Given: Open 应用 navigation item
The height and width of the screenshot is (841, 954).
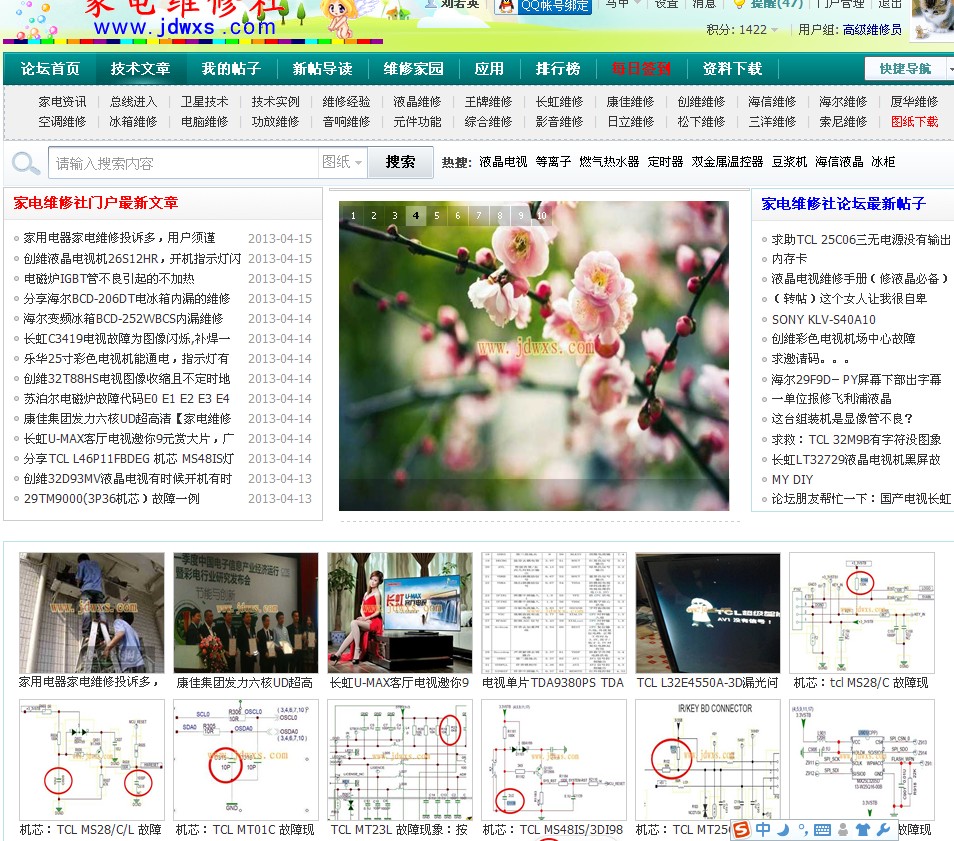Looking at the screenshot, I should pyautogui.click(x=489, y=69).
